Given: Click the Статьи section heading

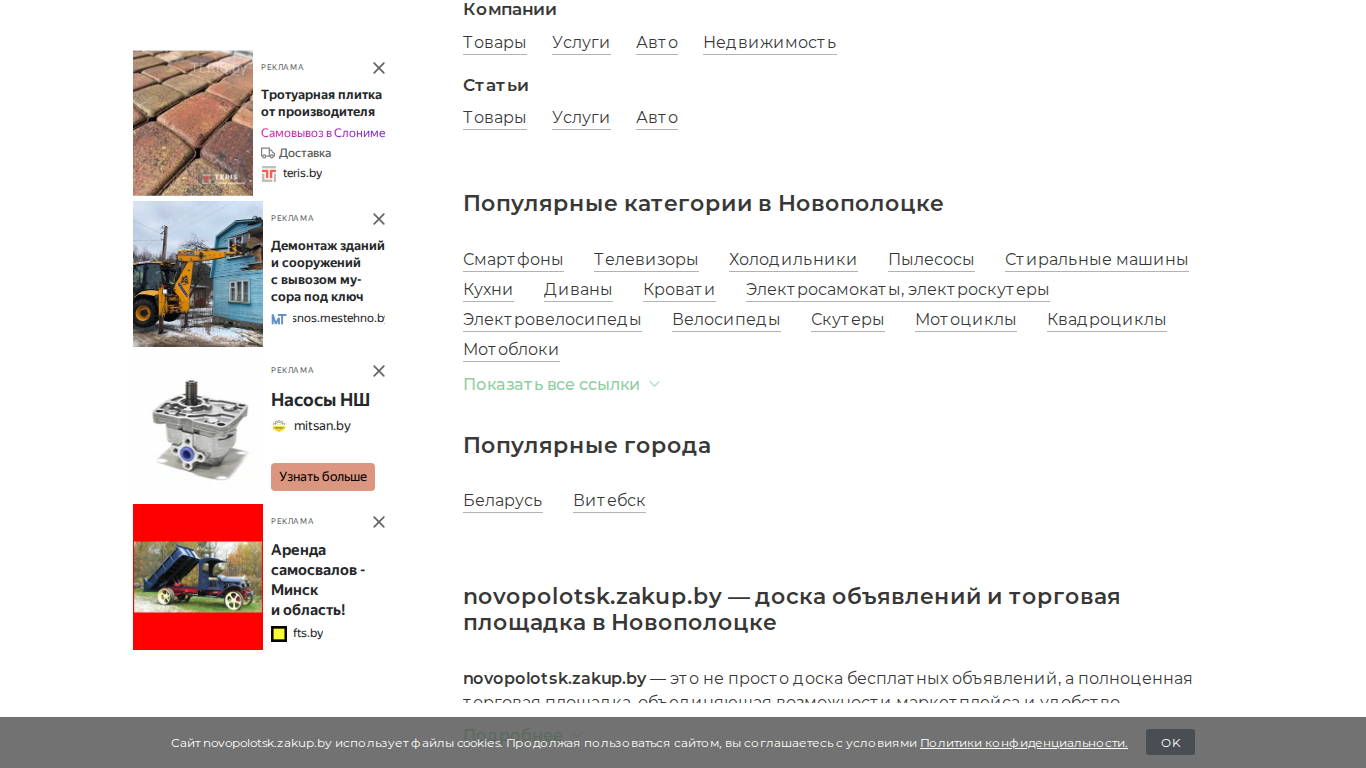Looking at the screenshot, I should click(496, 86).
